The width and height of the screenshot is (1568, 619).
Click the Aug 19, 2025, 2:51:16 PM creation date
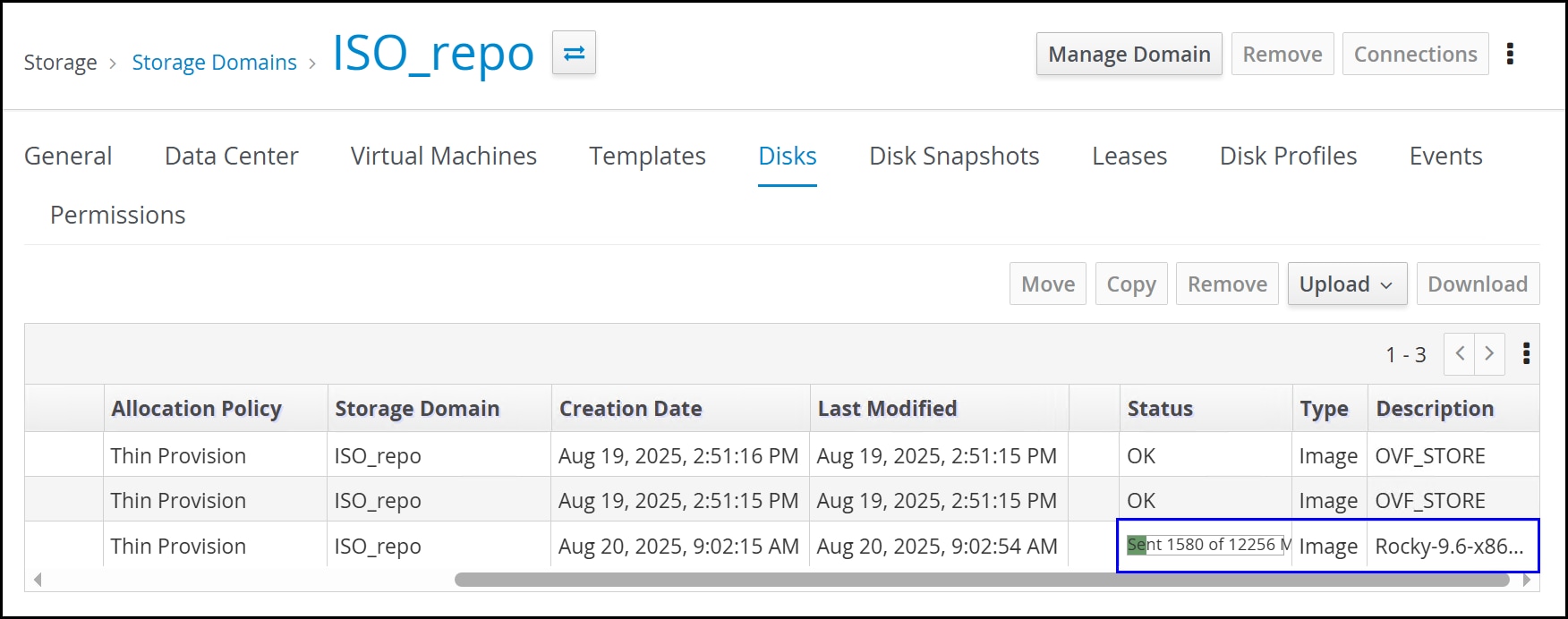pyautogui.click(x=678, y=455)
